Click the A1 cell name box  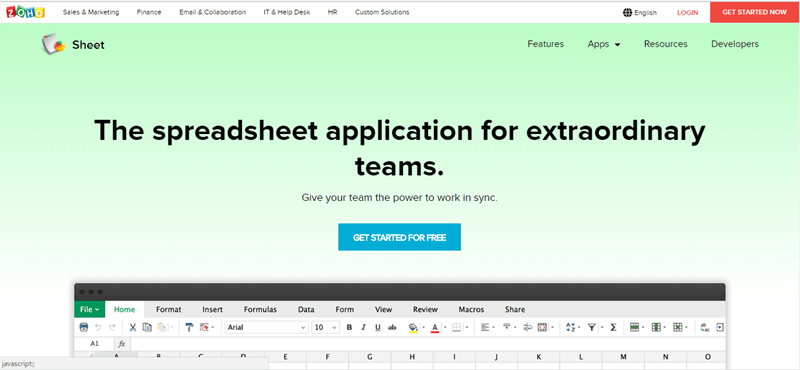click(x=94, y=343)
